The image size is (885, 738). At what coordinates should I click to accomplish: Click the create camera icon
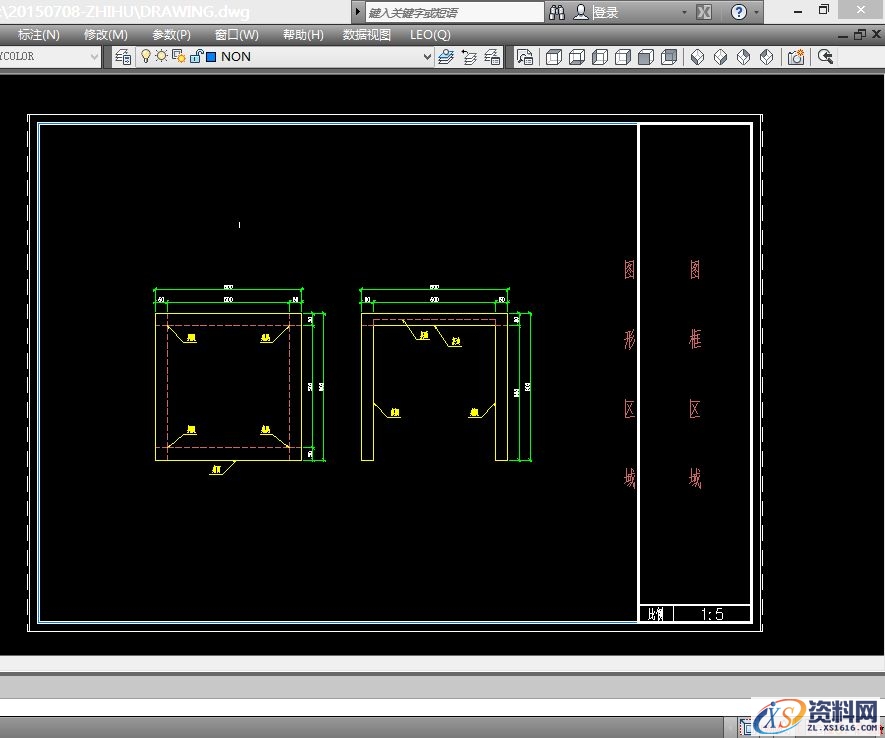(x=796, y=57)
